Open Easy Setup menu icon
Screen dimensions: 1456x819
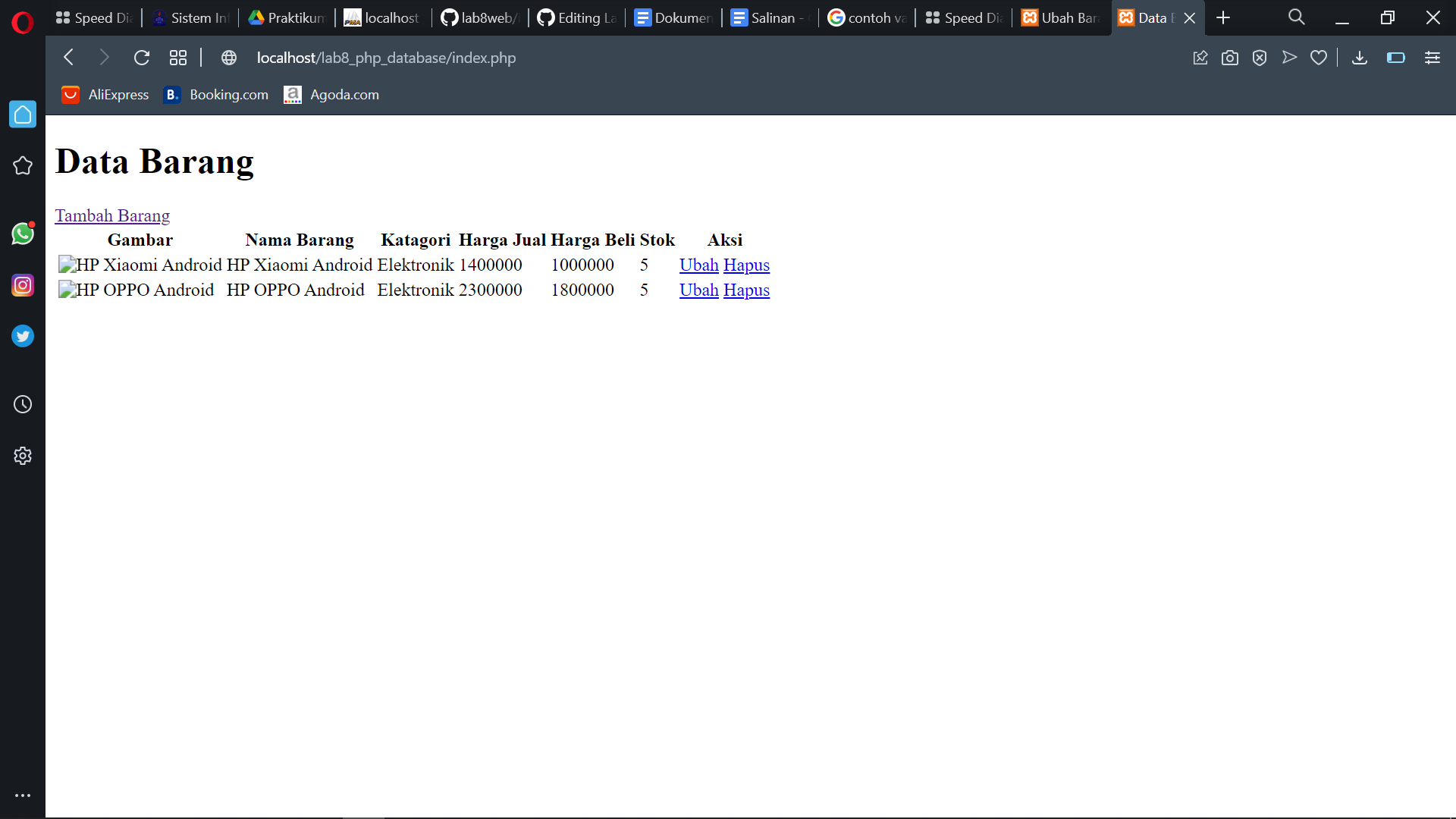point(1432,58)
